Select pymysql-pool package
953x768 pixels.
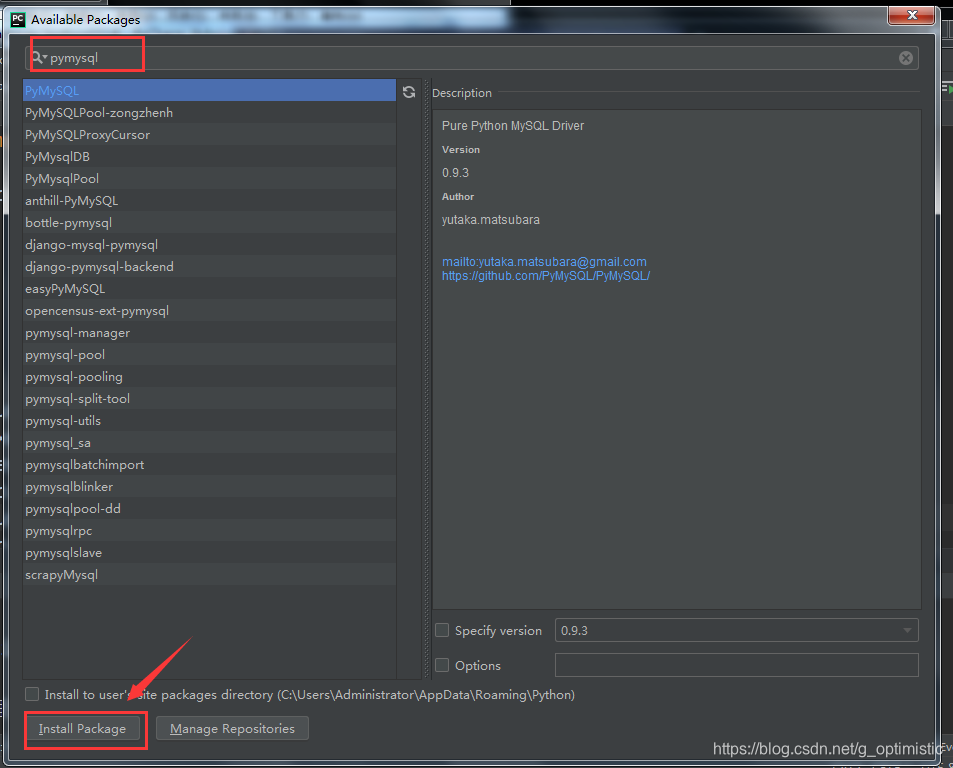(210, 355)
